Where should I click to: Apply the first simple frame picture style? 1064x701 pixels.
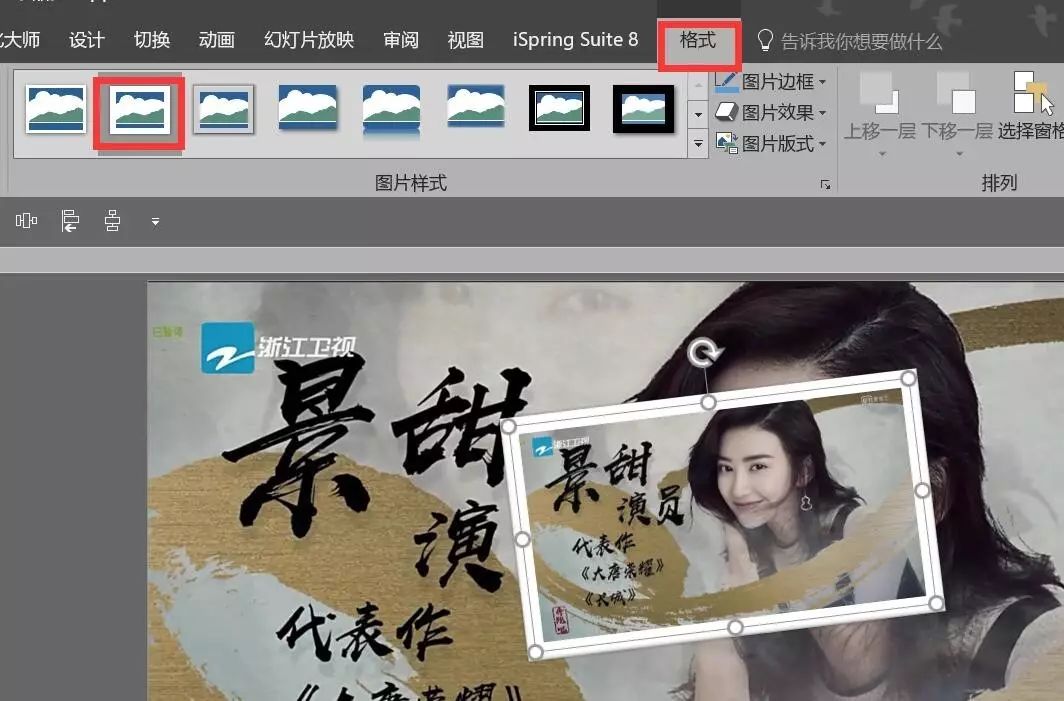point(56,109)
